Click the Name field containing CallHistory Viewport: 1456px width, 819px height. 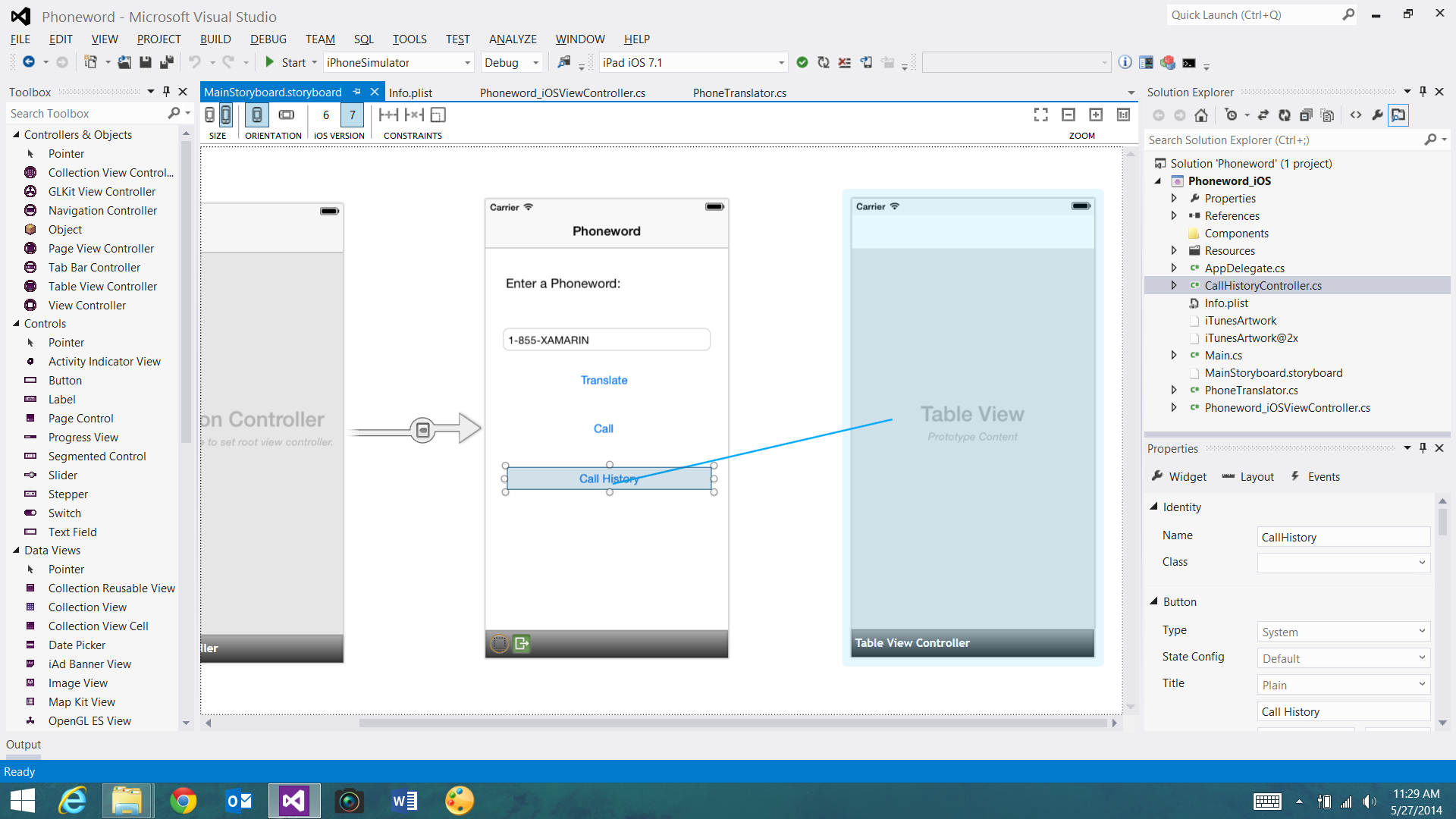point(1342,537)
